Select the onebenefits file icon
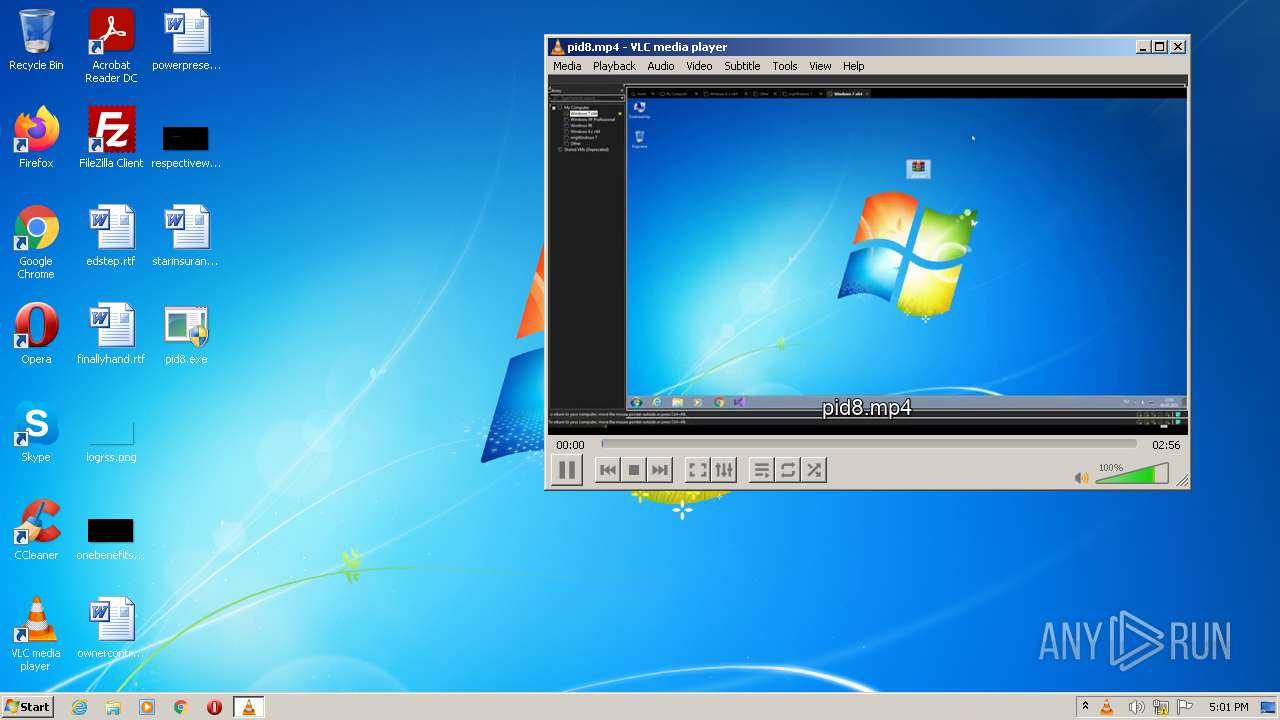Screen dimensions: 1280x720 pyautogui.click(x=111, y=538)
